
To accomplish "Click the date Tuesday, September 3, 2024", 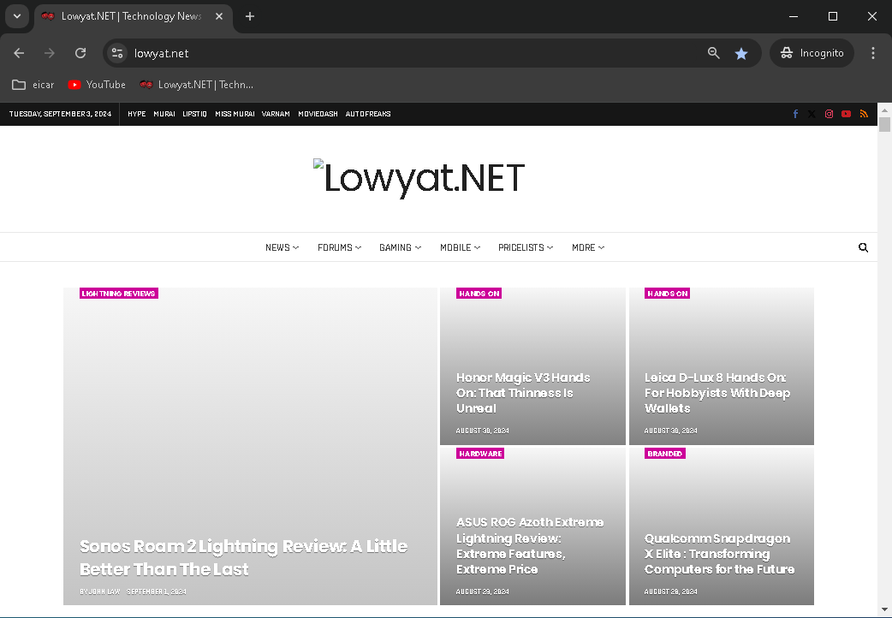I will pyautogui.click(x=60, y=114).
